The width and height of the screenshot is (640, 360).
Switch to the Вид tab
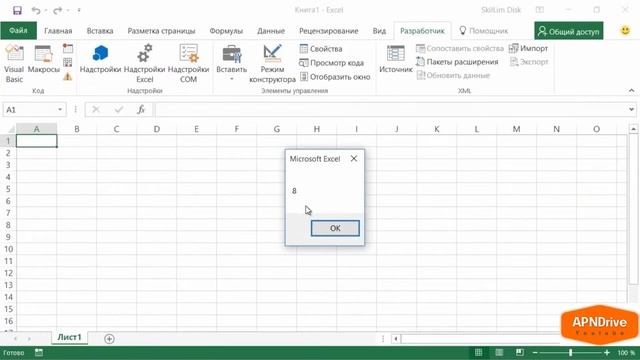(379, 31)
